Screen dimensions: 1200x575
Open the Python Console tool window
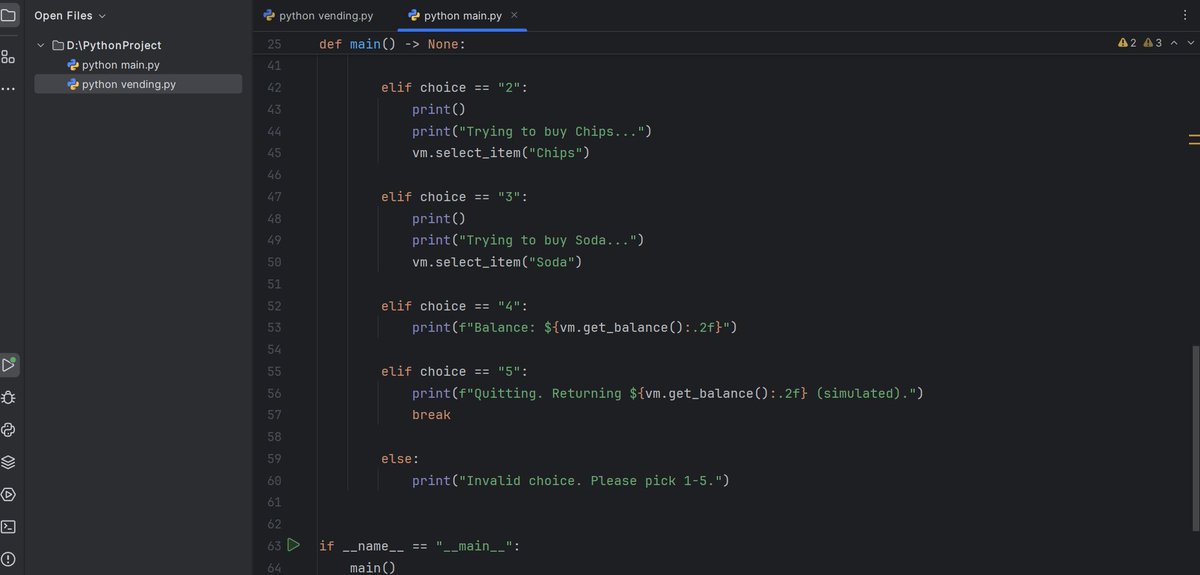click(x=8, y=430)
